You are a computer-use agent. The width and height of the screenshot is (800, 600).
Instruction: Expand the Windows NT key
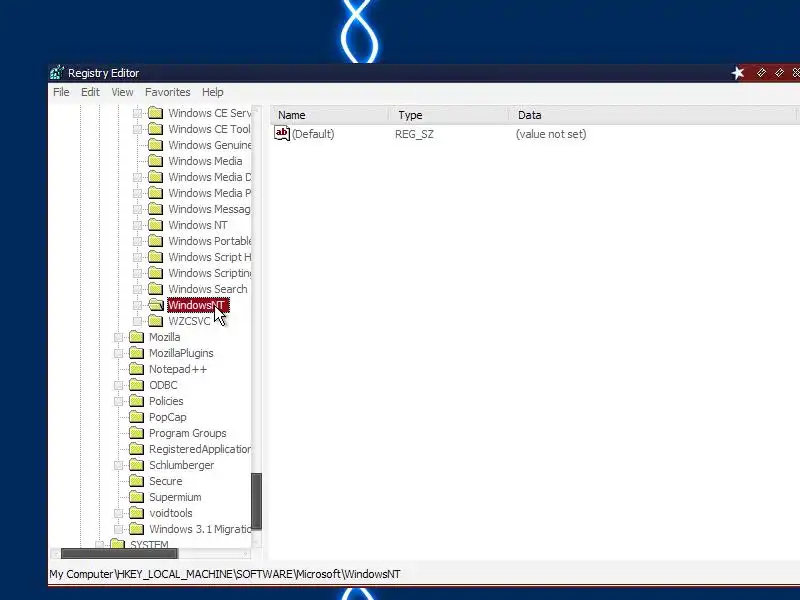tap(137, 226)
